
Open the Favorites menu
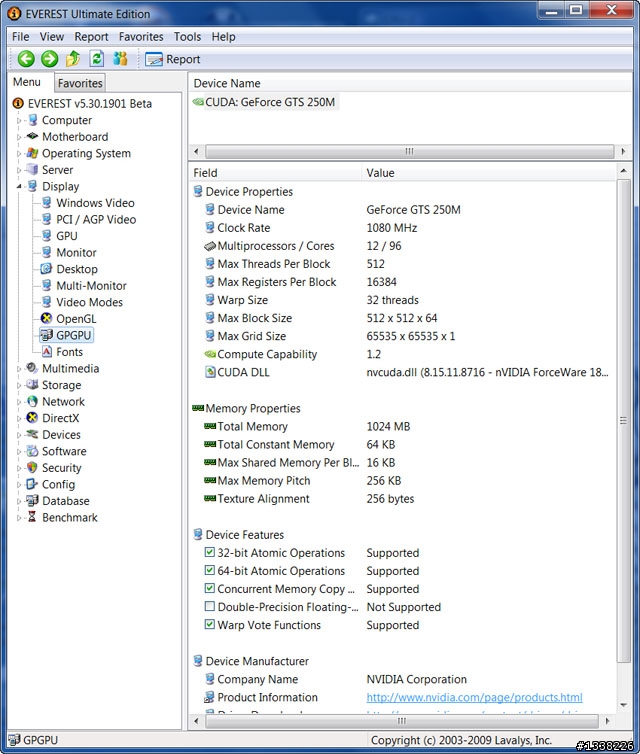tap(141, 37)
